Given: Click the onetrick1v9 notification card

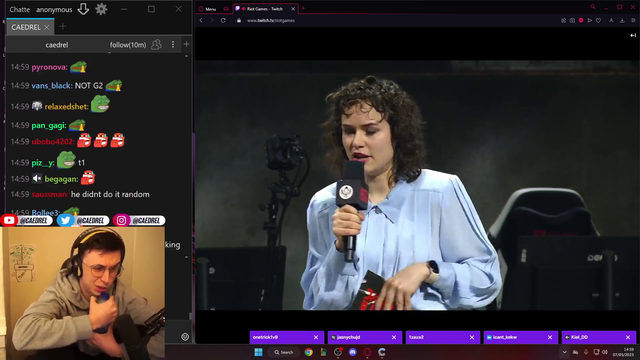Looking at the screenshot, I should click(x=287, y=337).
